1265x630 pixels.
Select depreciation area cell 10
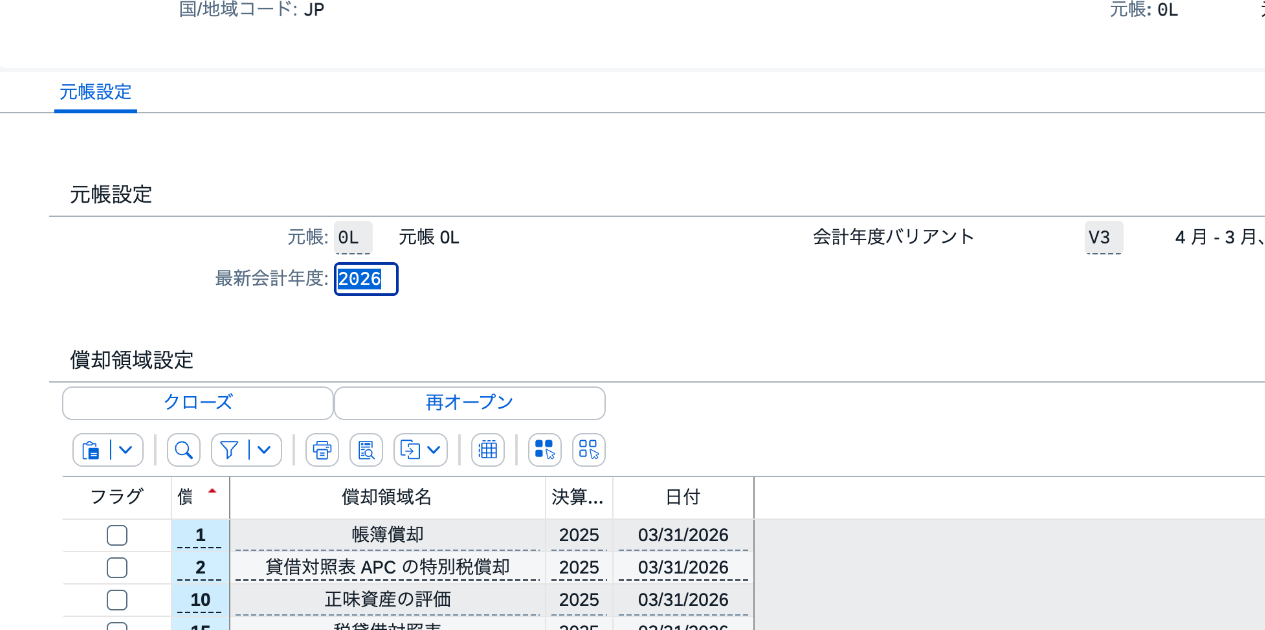tap(200, 600)
